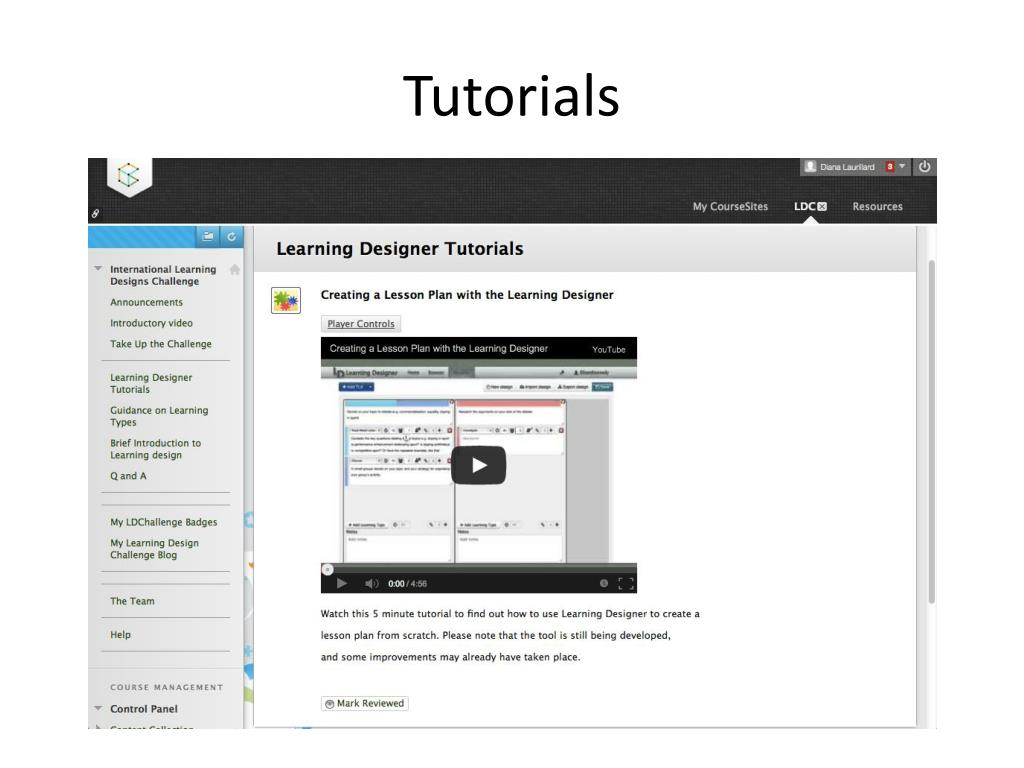1024x768 pixels.
Task: Open The Team page
Action: click(132, 601)
